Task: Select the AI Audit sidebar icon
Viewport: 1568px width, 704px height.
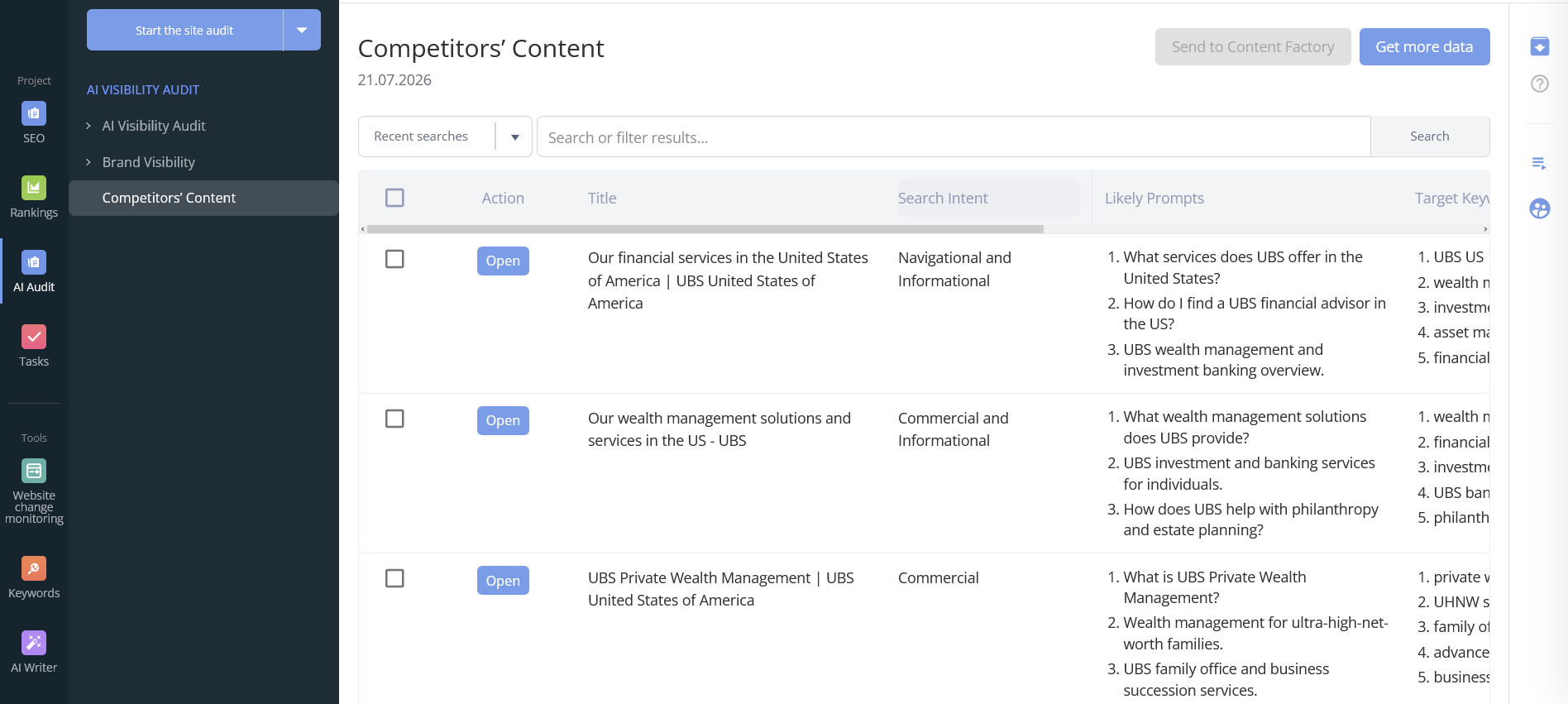Action: (34, 262)
